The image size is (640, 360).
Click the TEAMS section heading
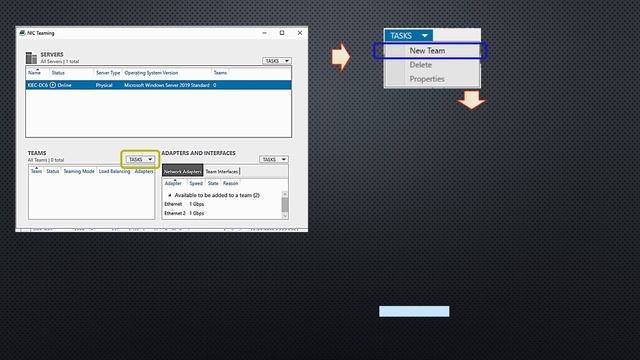point(37,153)
